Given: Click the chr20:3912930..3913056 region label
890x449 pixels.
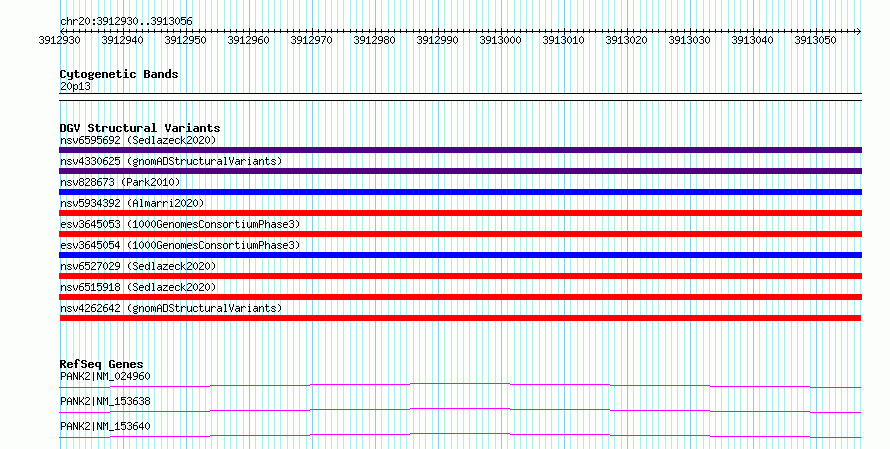Looking at the screenshot, I should (x=126, y=21).
